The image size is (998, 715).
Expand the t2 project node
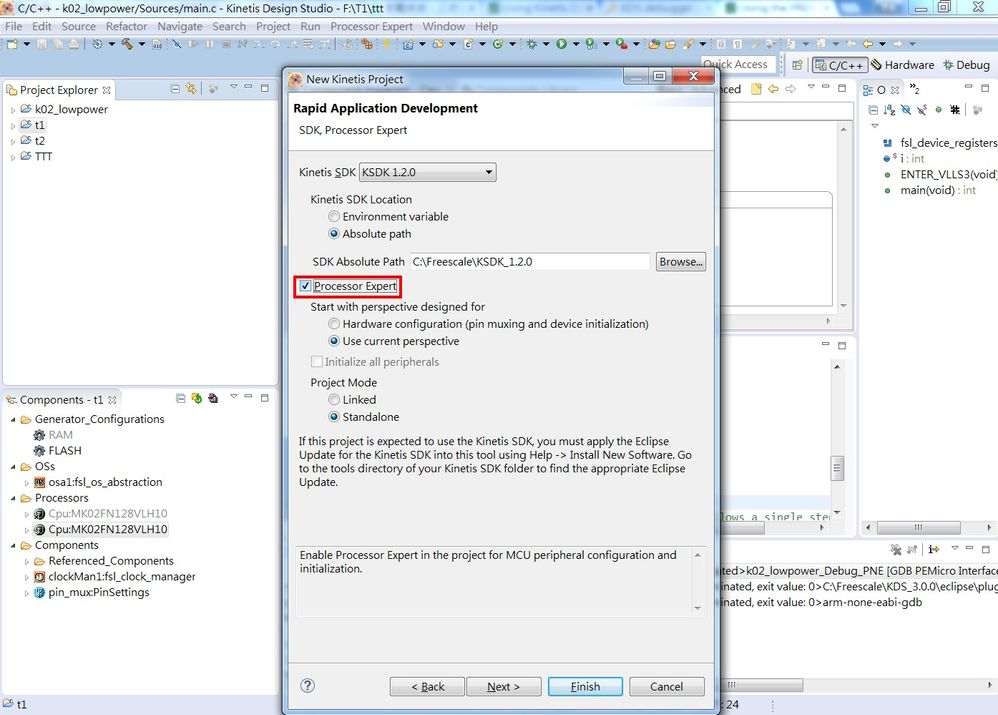coord(13,141)
